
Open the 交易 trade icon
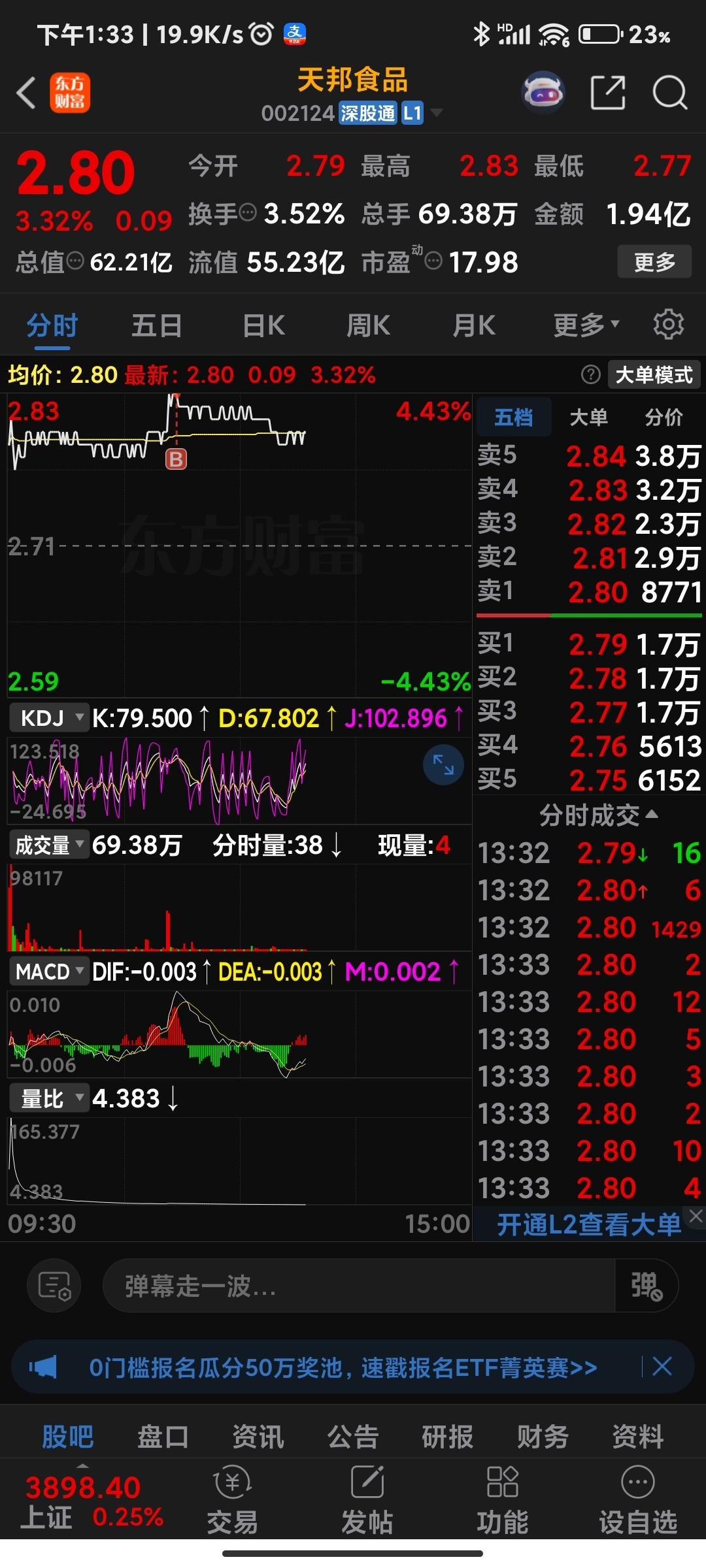233,1500
